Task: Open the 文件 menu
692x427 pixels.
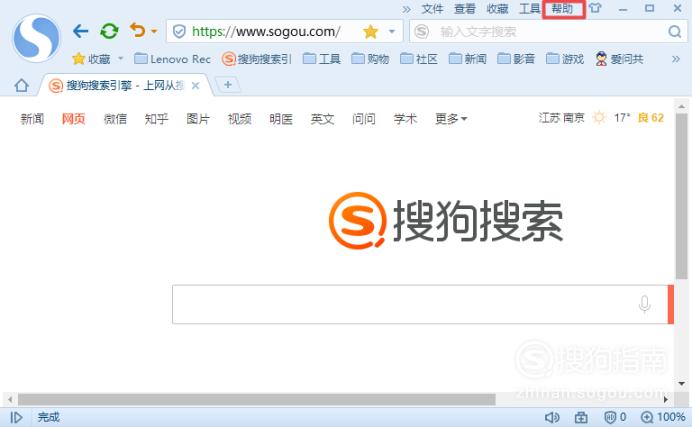Action: coord(432,9)
